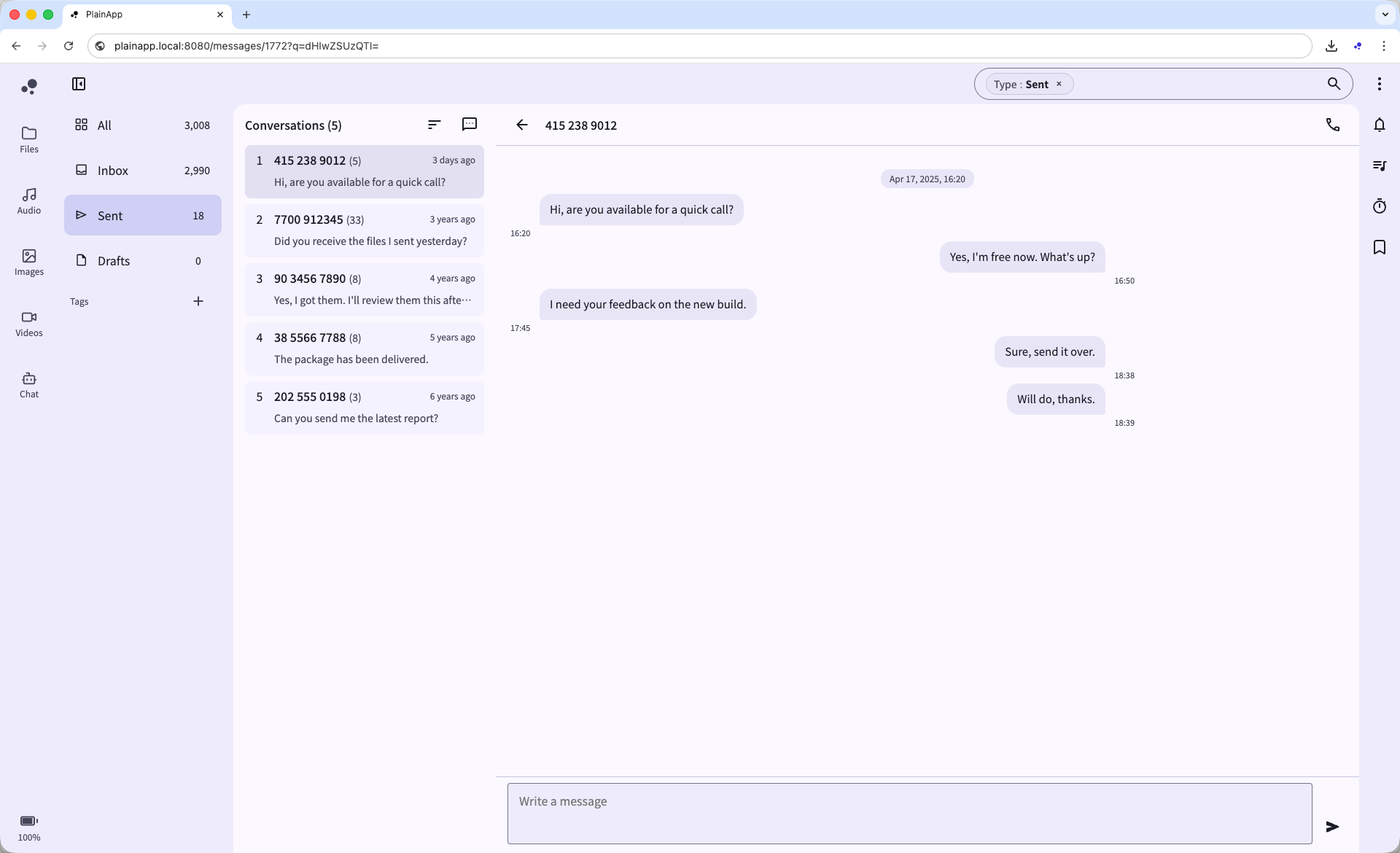Add a new tag with plus icon
The height and width of the screenshot is (853, 1400).
(x=198, y=301)
